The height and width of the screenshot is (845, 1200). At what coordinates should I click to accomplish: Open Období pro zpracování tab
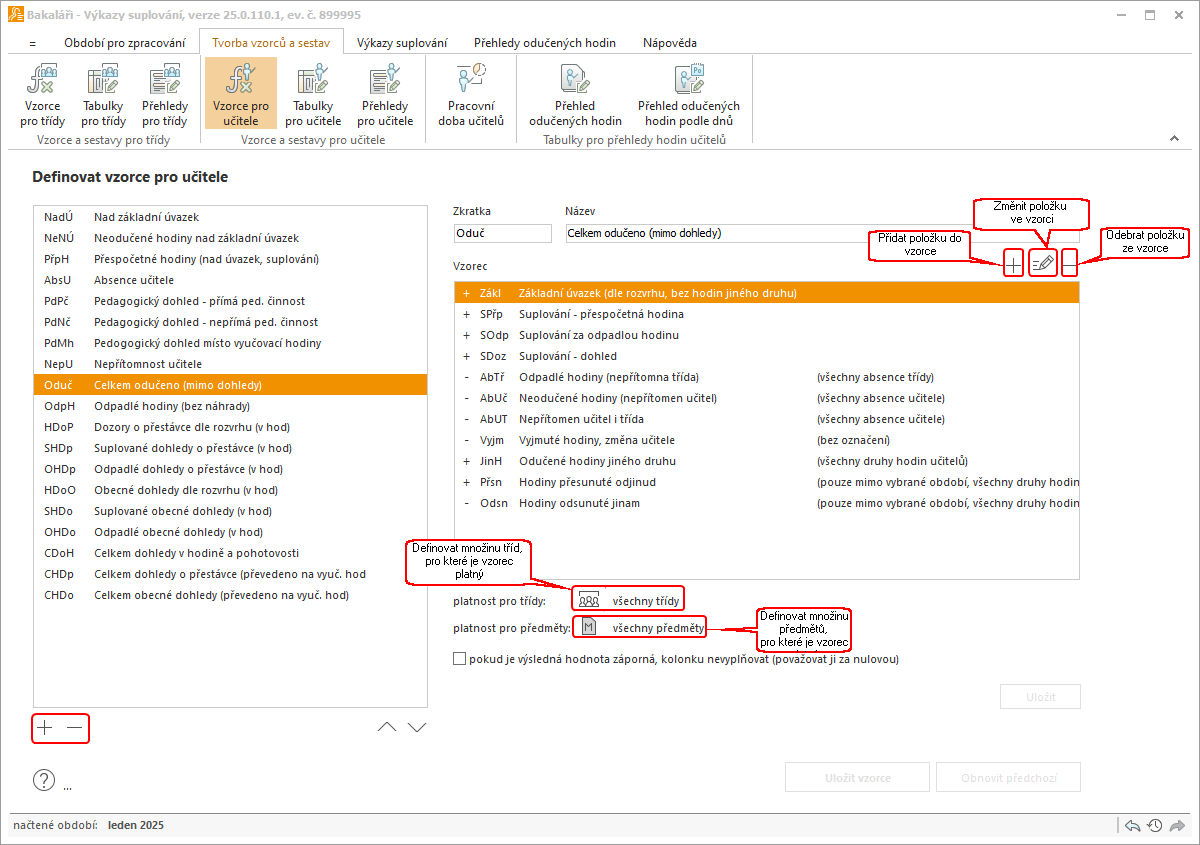[124, 43]
